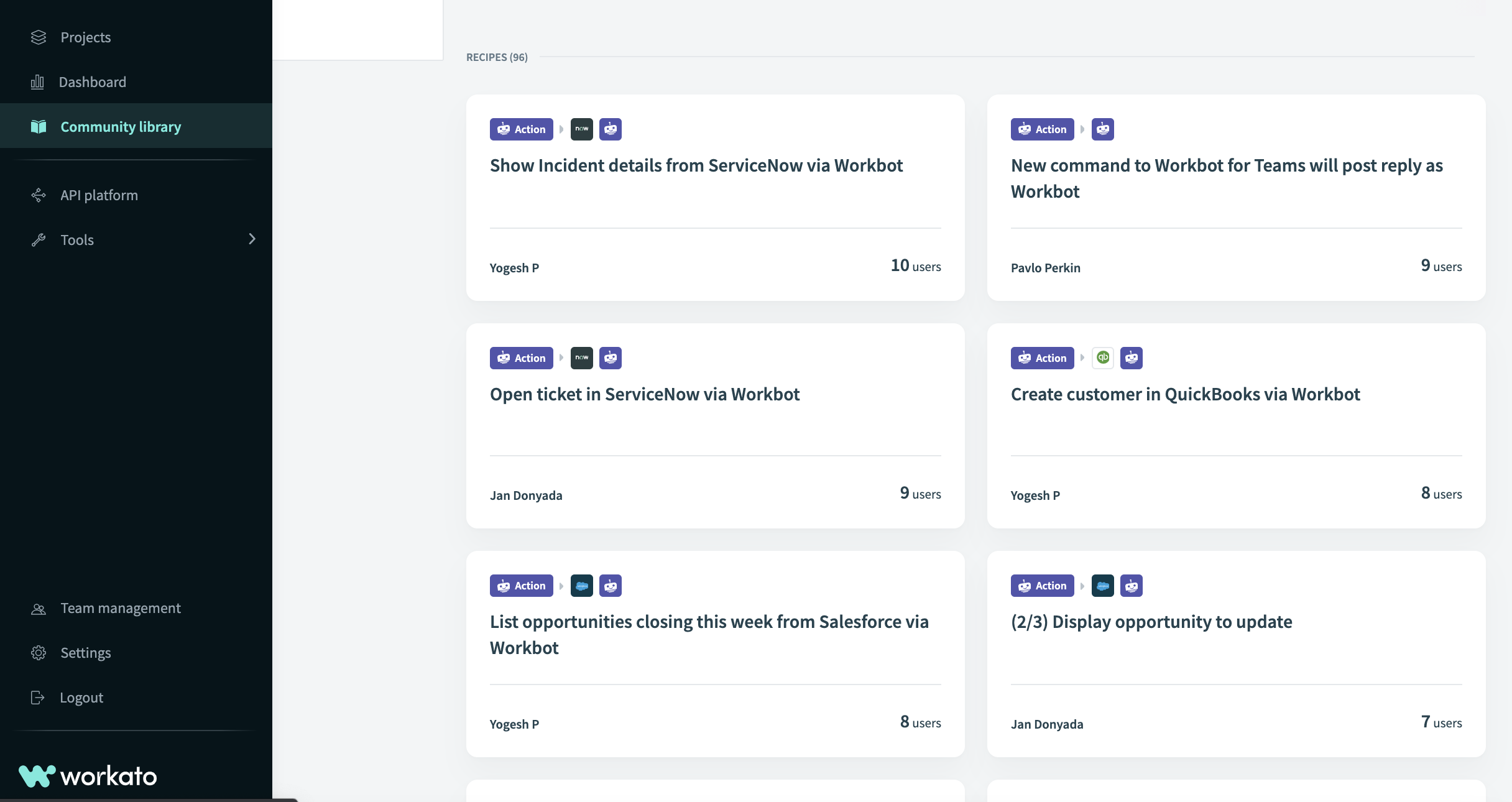
Task: Click the Salesforce icon on List opportunities recipe
Action: [581, 586]
